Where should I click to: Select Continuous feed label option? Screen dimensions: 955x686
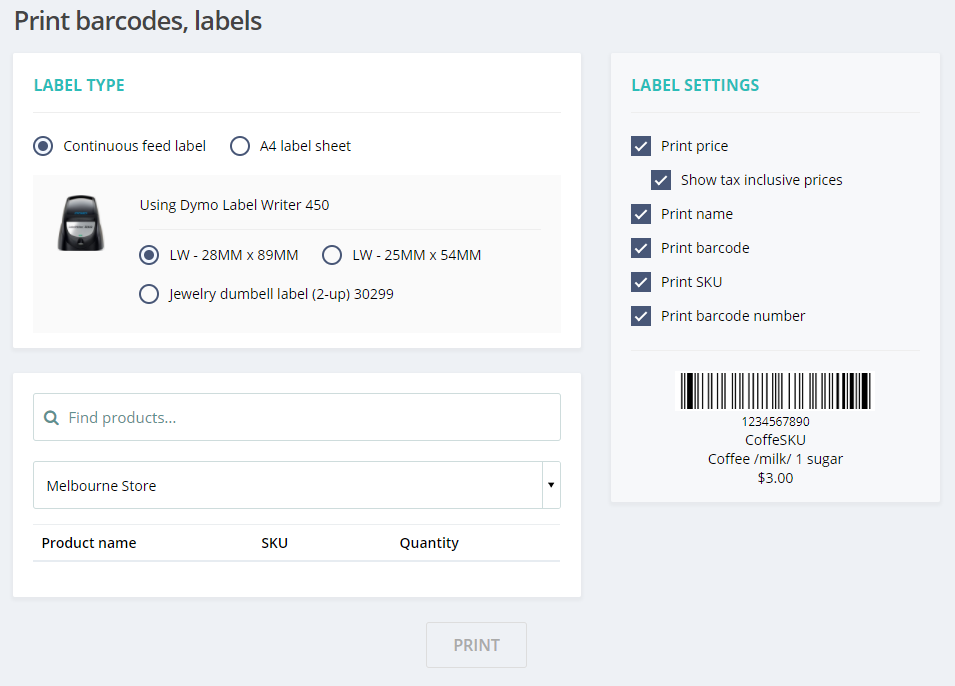point(43,146)
